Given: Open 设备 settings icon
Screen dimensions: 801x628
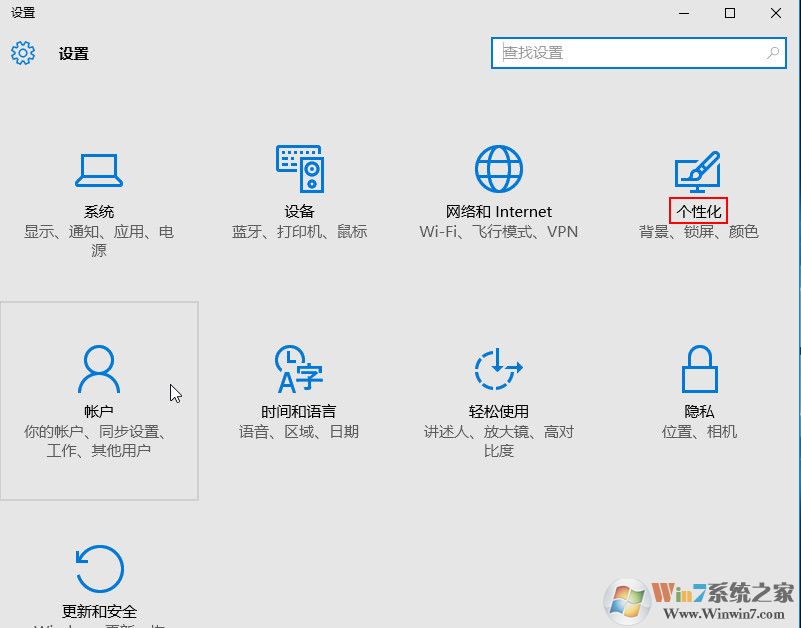Looking at the screenshot, I should pyautogui.click(x=299, y=168).
